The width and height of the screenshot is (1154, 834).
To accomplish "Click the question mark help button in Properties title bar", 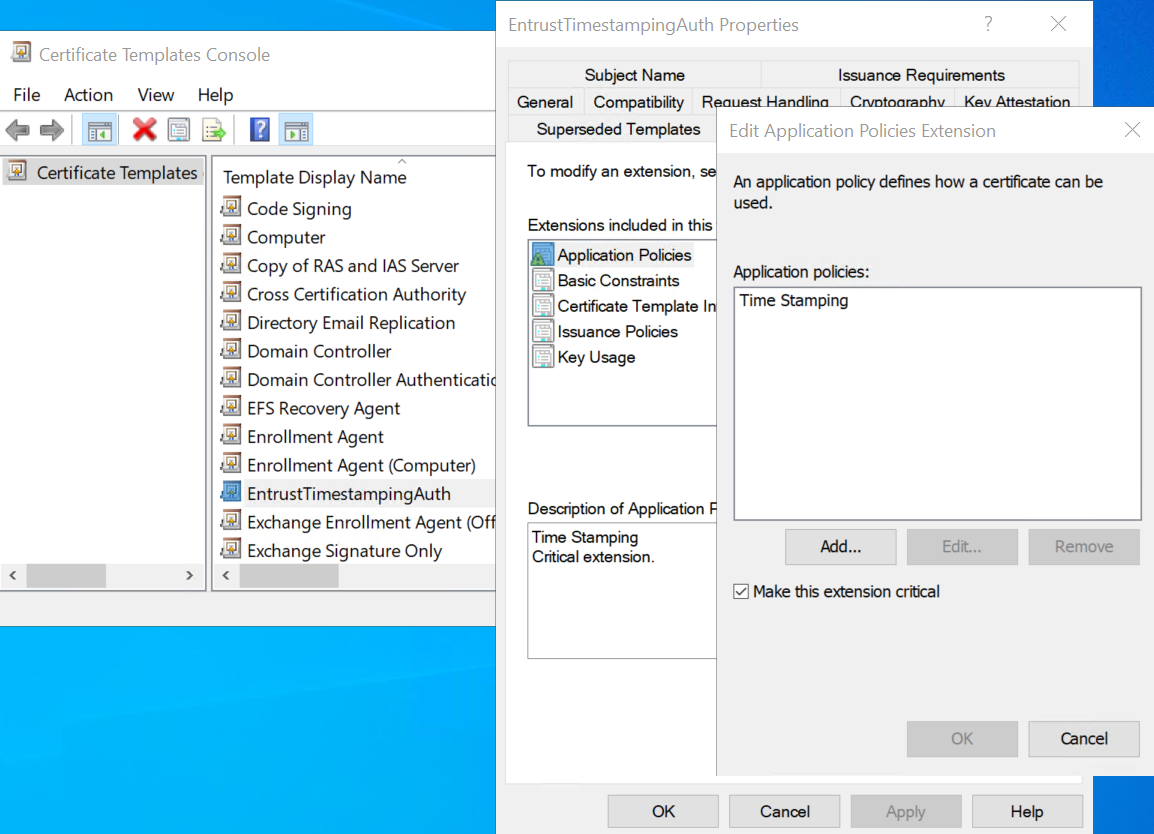I will [x=988, y=24].
